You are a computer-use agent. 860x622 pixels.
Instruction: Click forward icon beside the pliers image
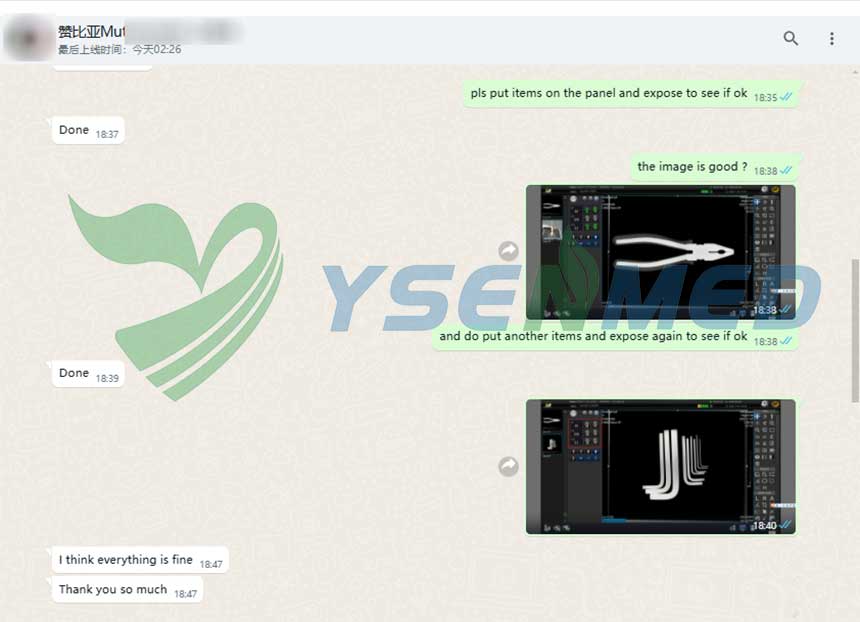click(509, 252)
